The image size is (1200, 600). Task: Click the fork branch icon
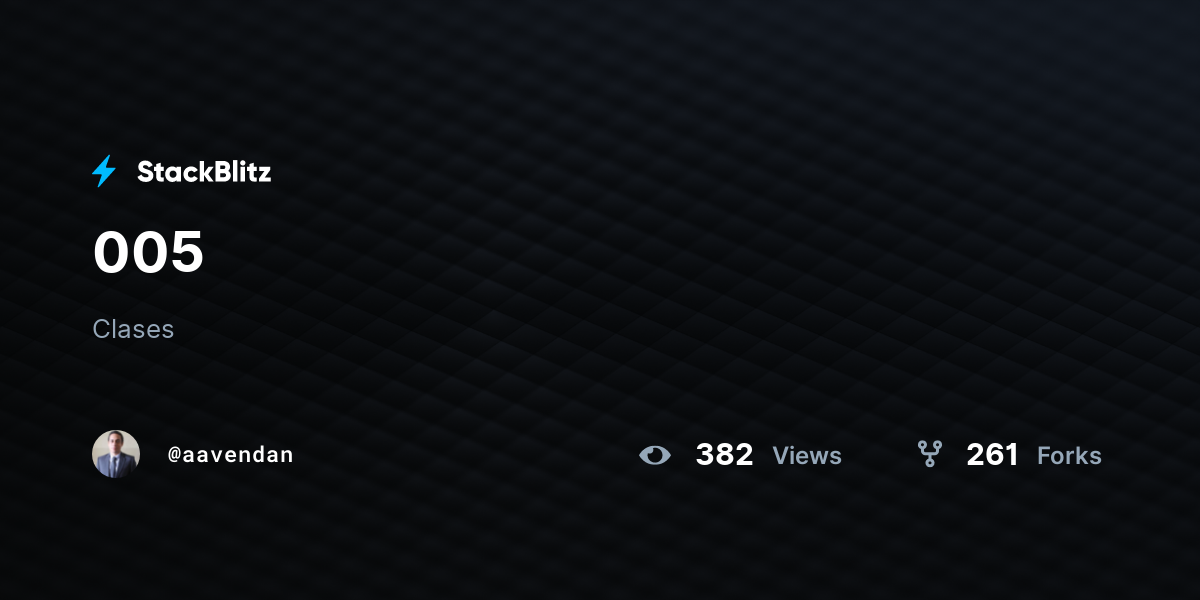tap(930, 455)
